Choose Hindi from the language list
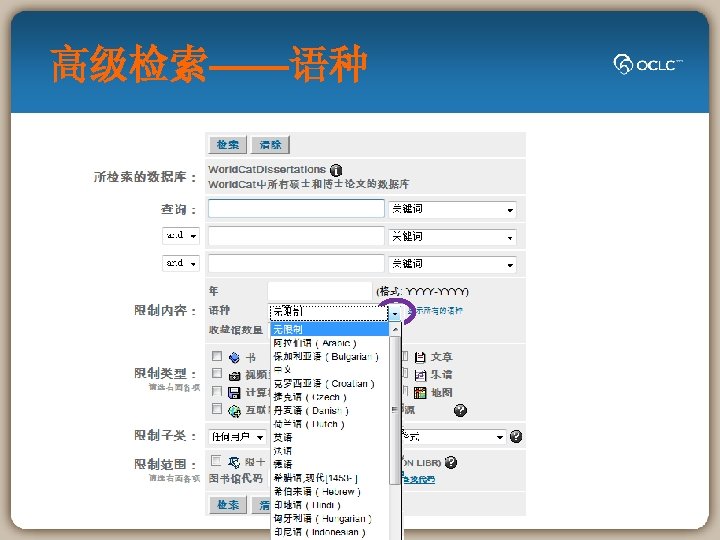Viewport: 720px width, 540px height. 329,505
